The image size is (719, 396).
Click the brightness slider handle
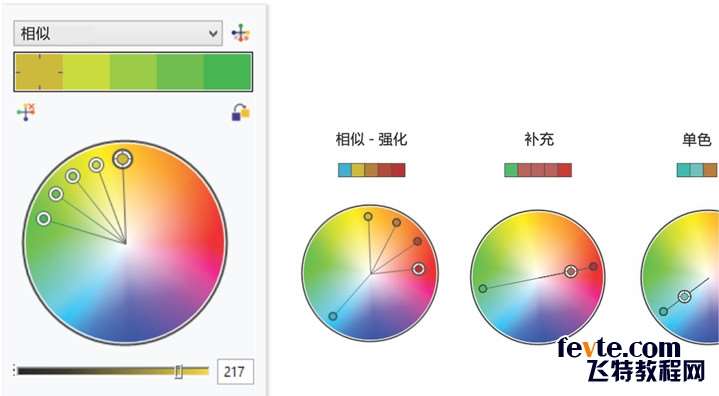[x=179, y=371]
